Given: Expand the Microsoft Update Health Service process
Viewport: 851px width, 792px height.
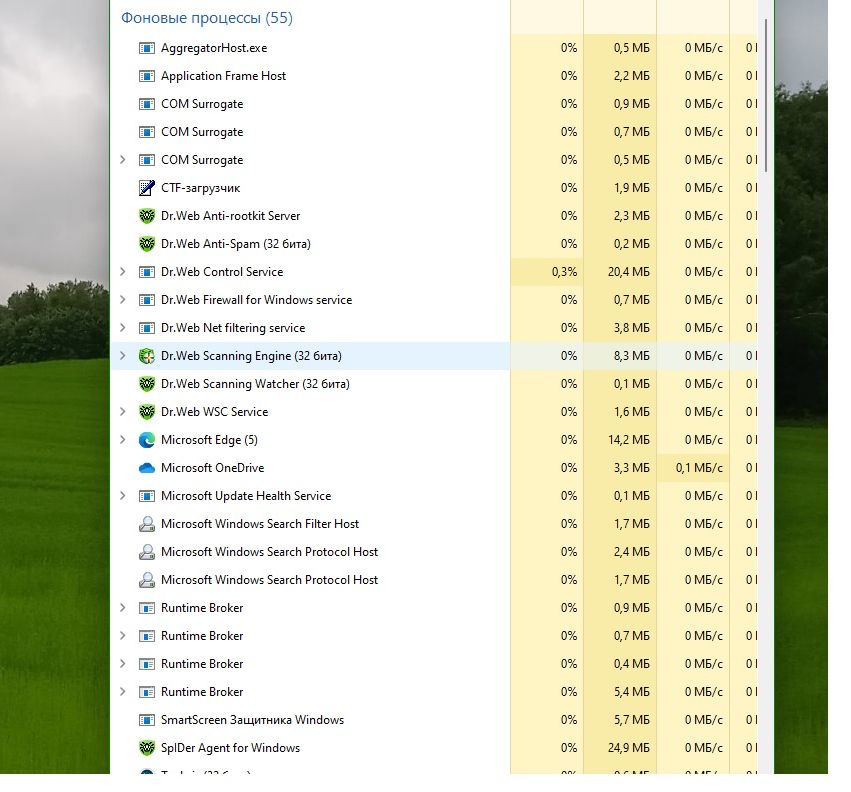Looking at the screenshot, I should [123, 496].
